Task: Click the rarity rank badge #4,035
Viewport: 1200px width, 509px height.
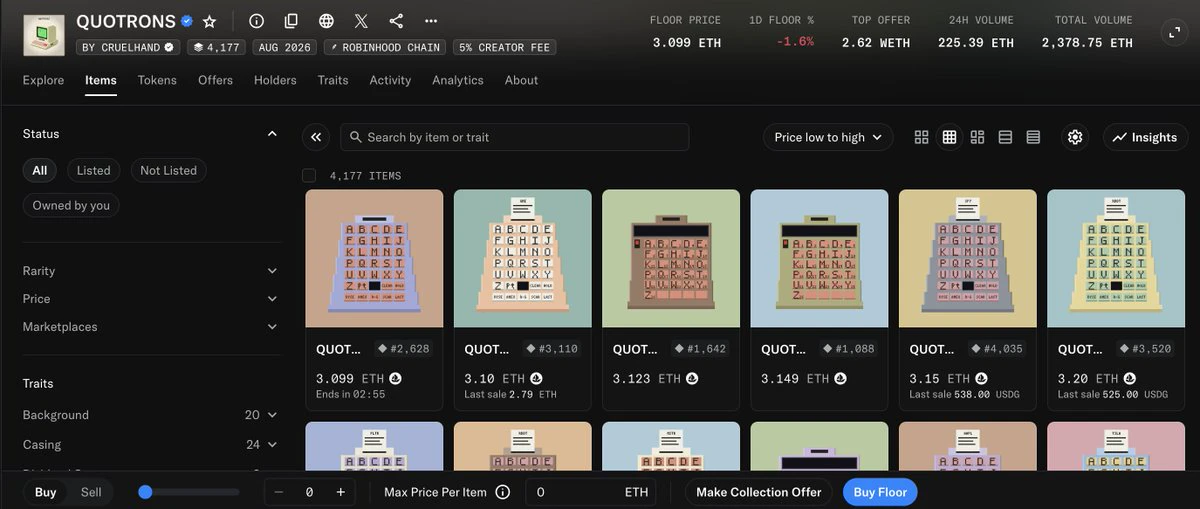Action: [997, 349]
